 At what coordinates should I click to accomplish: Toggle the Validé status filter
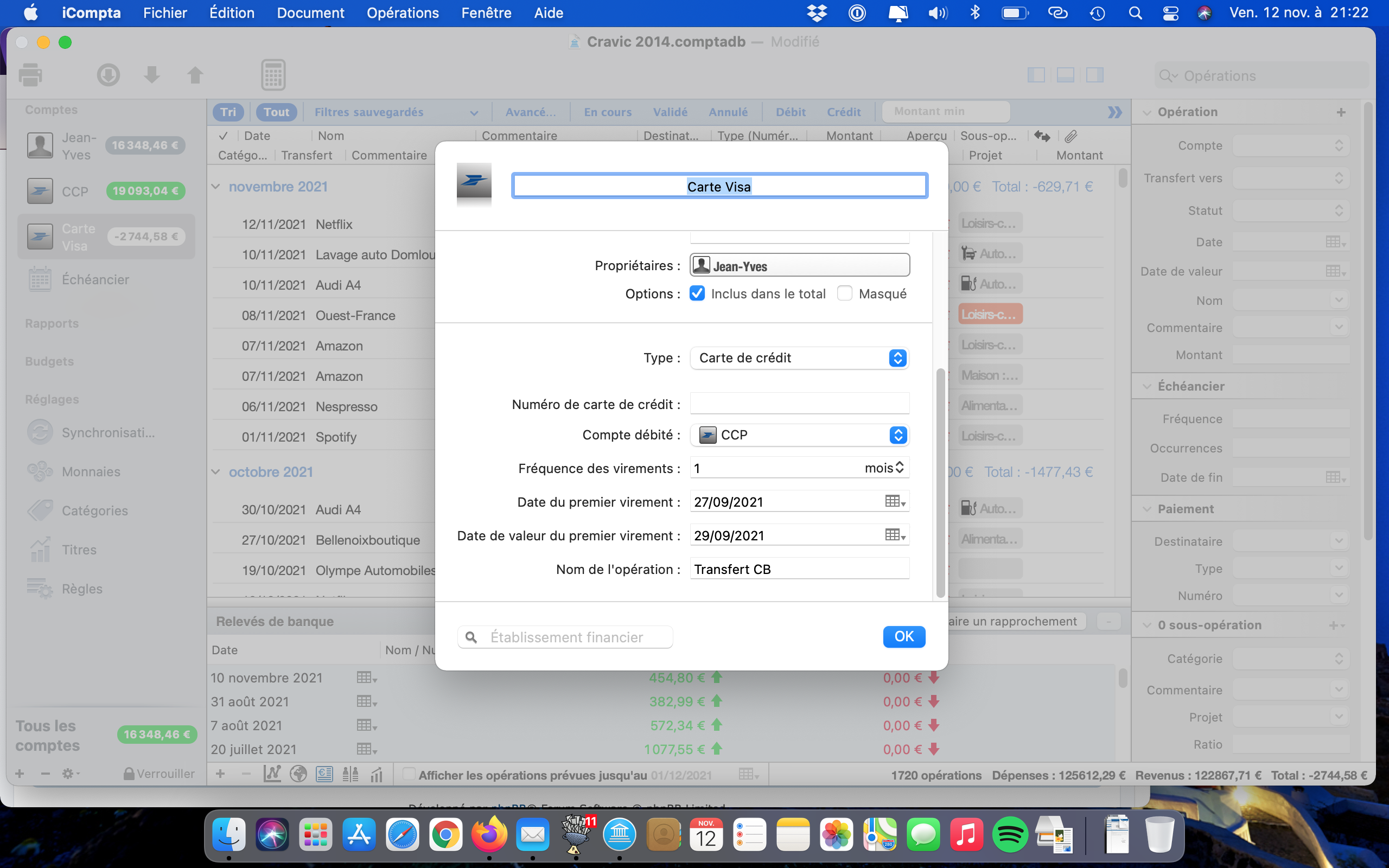pos(670,112)
